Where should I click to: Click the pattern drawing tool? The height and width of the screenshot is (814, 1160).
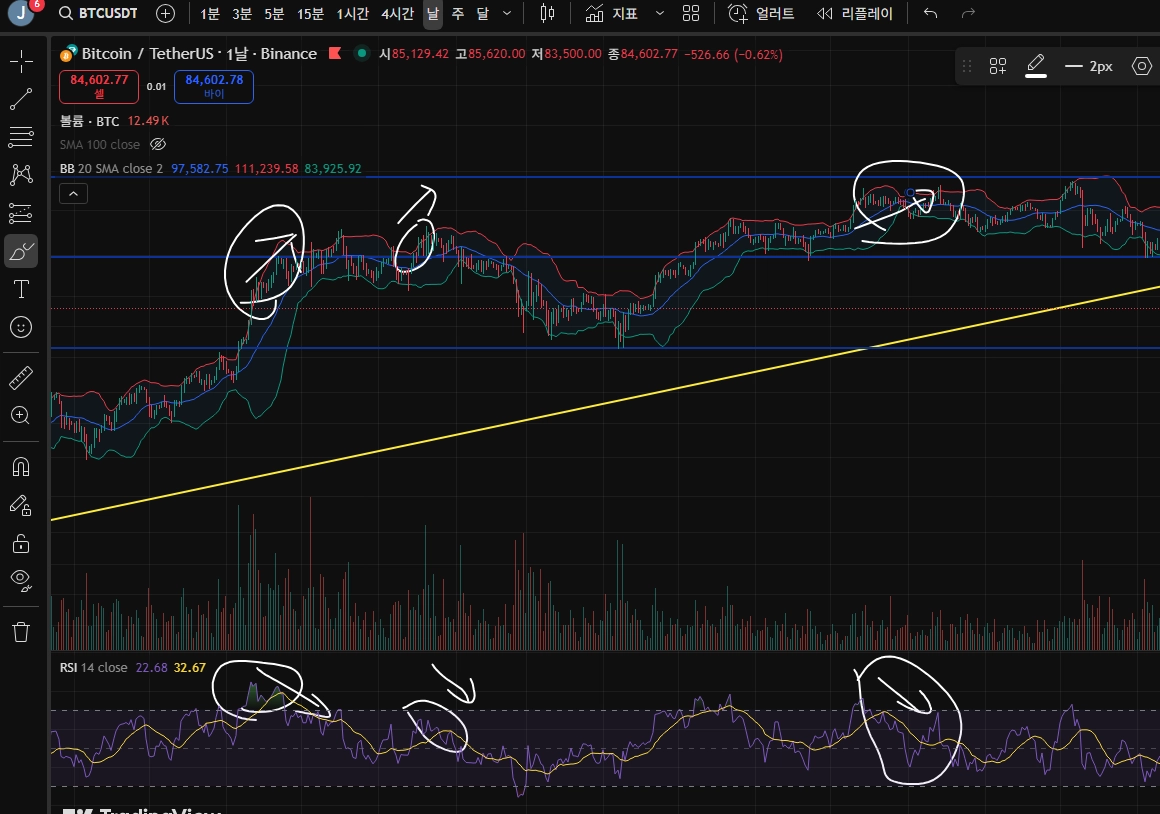tap(21, 175)
